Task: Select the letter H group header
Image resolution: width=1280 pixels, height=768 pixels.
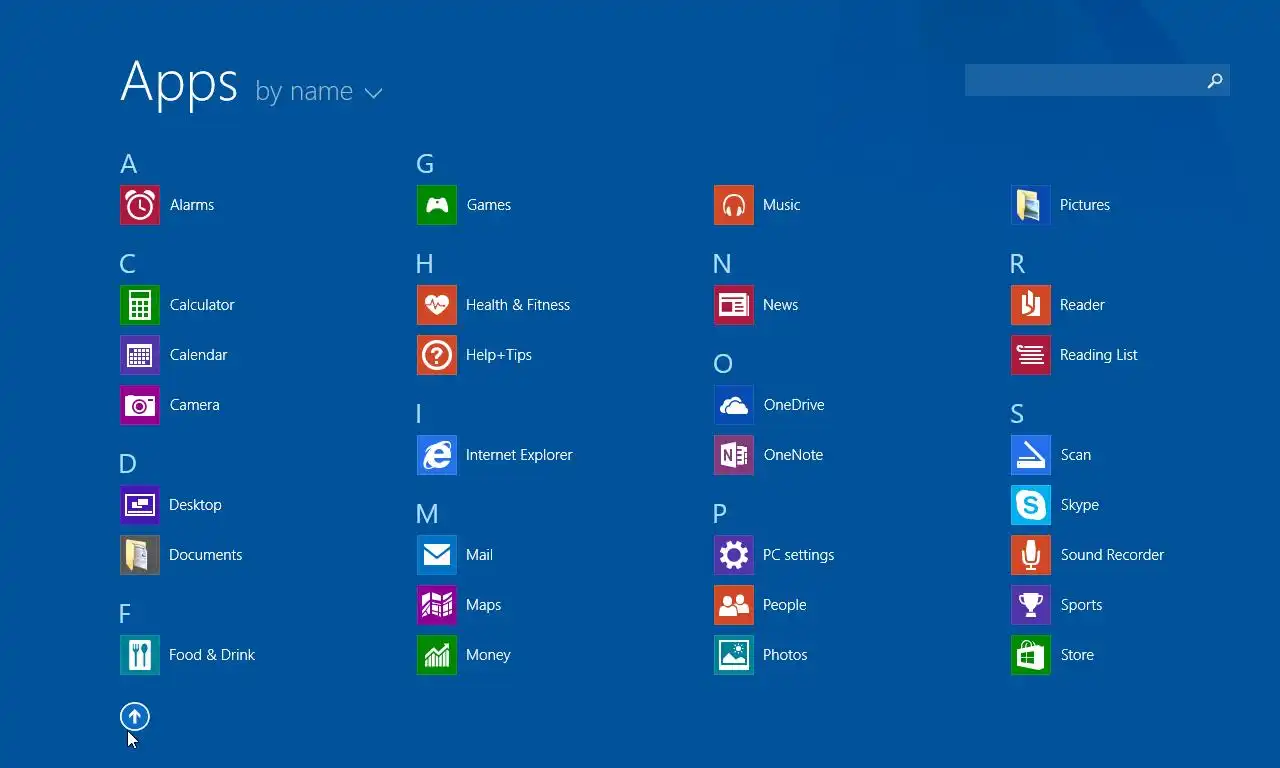Action: [x=425, y=264]
